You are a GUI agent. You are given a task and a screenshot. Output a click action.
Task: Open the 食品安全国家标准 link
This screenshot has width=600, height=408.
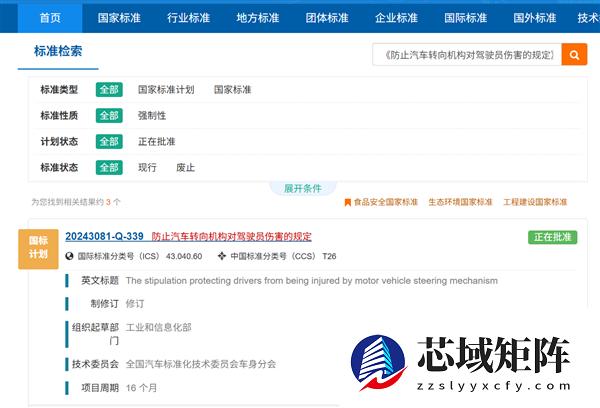click(x=386, y=202)
